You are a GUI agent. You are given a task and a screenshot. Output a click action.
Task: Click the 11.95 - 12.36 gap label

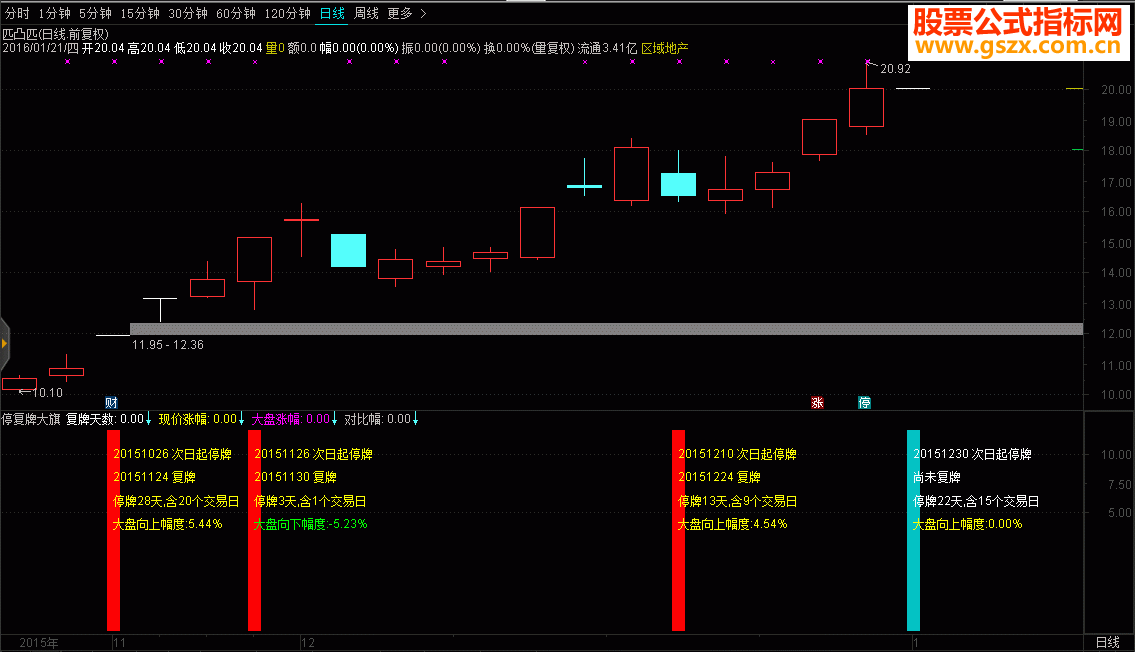point(168,345)
